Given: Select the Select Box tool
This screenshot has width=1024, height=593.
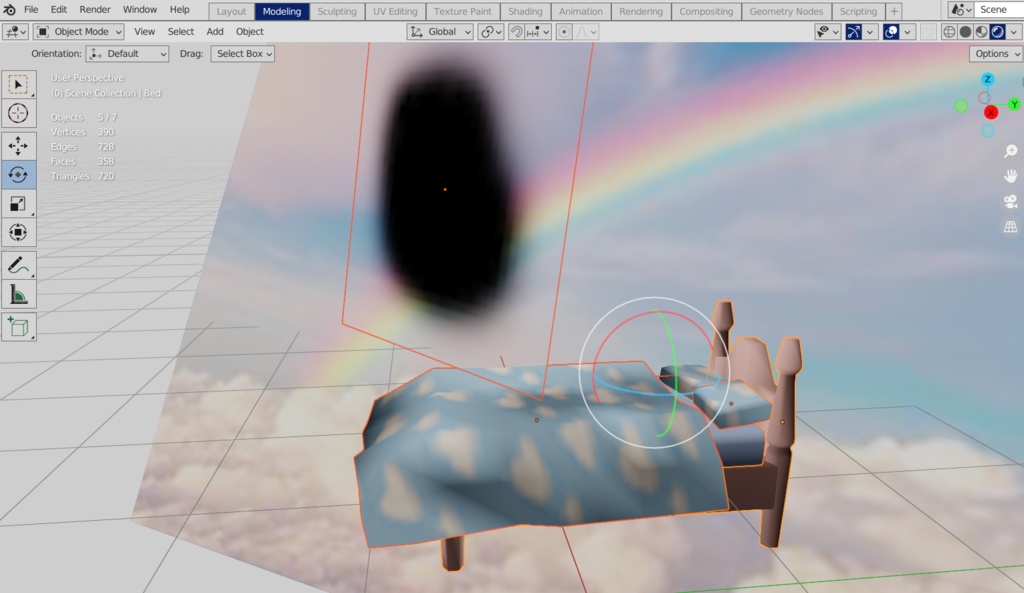Looking at the screenshot, I should coord(18,85).
